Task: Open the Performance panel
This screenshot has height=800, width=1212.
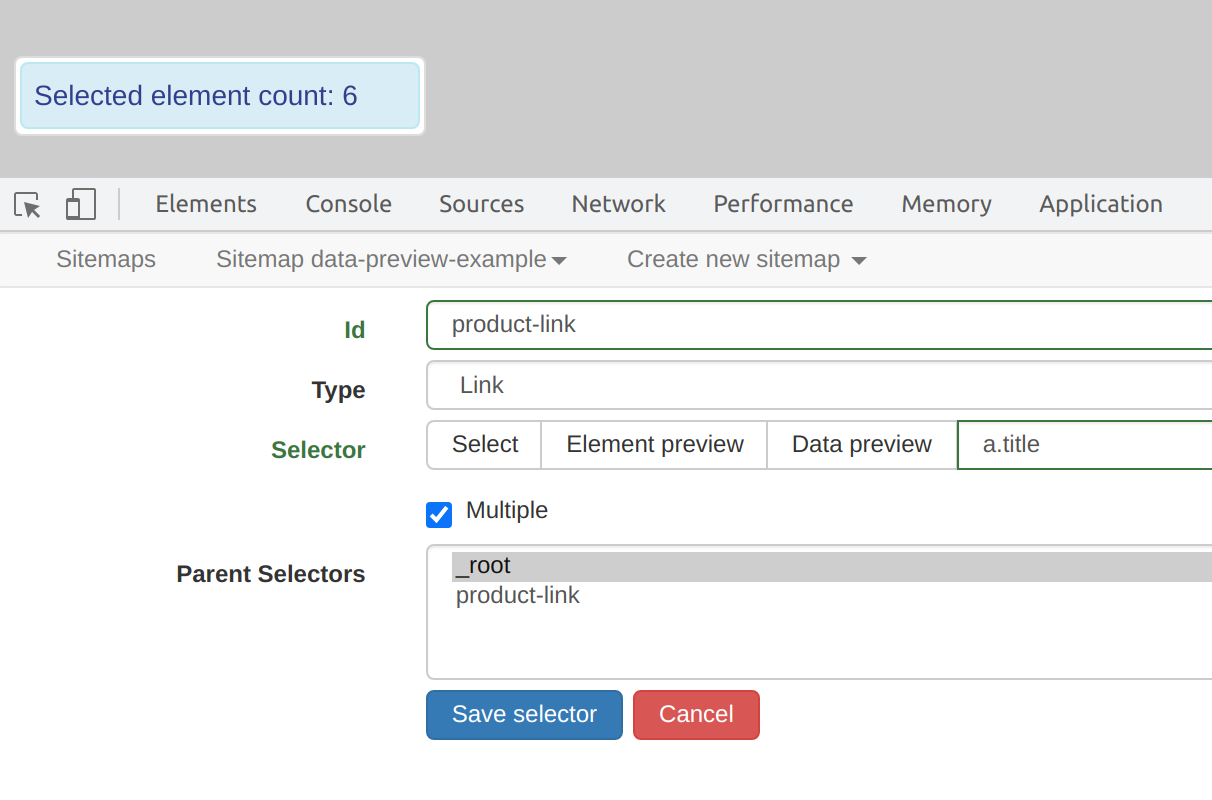Action: (x=783, y=204)
